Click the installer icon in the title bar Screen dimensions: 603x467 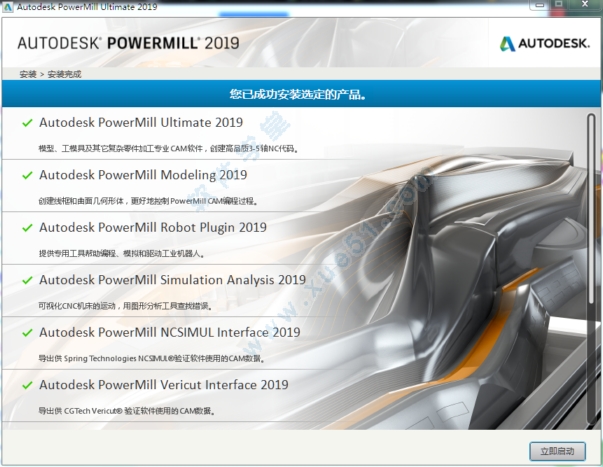9,7
